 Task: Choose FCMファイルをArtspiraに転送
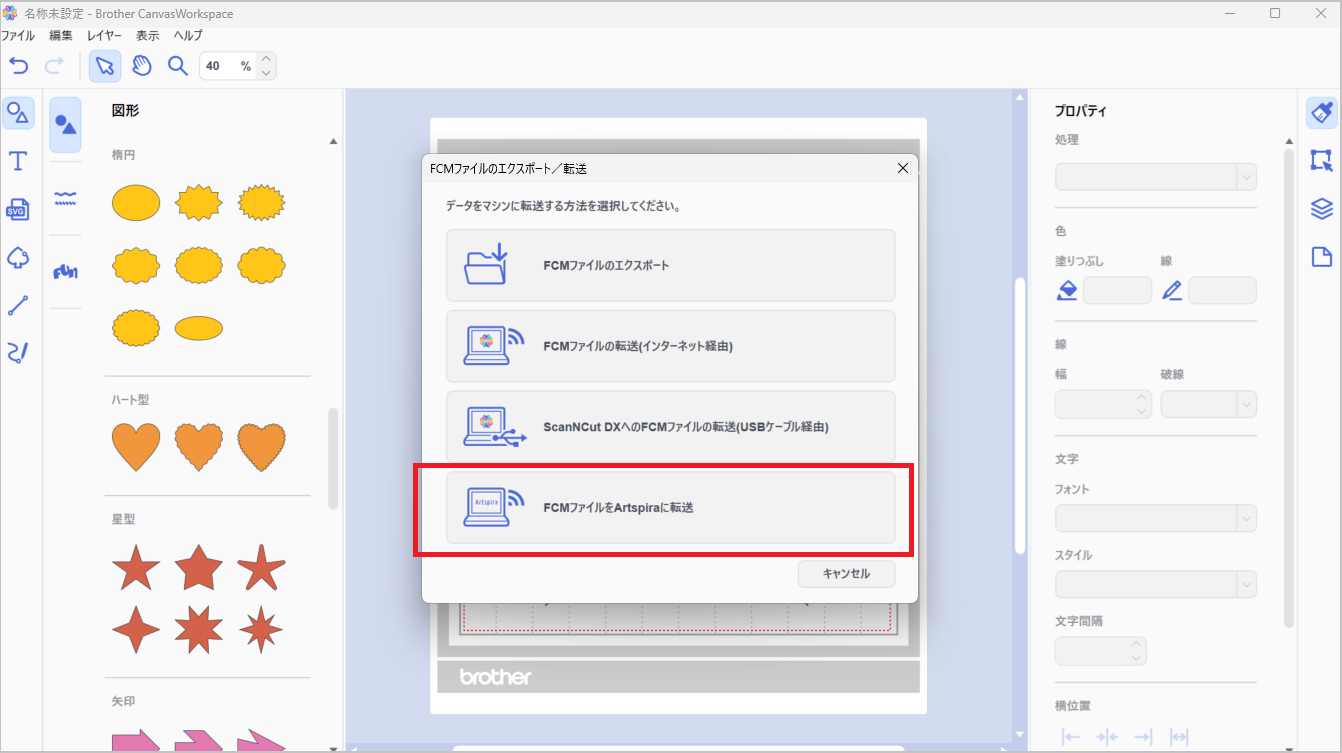670,508
